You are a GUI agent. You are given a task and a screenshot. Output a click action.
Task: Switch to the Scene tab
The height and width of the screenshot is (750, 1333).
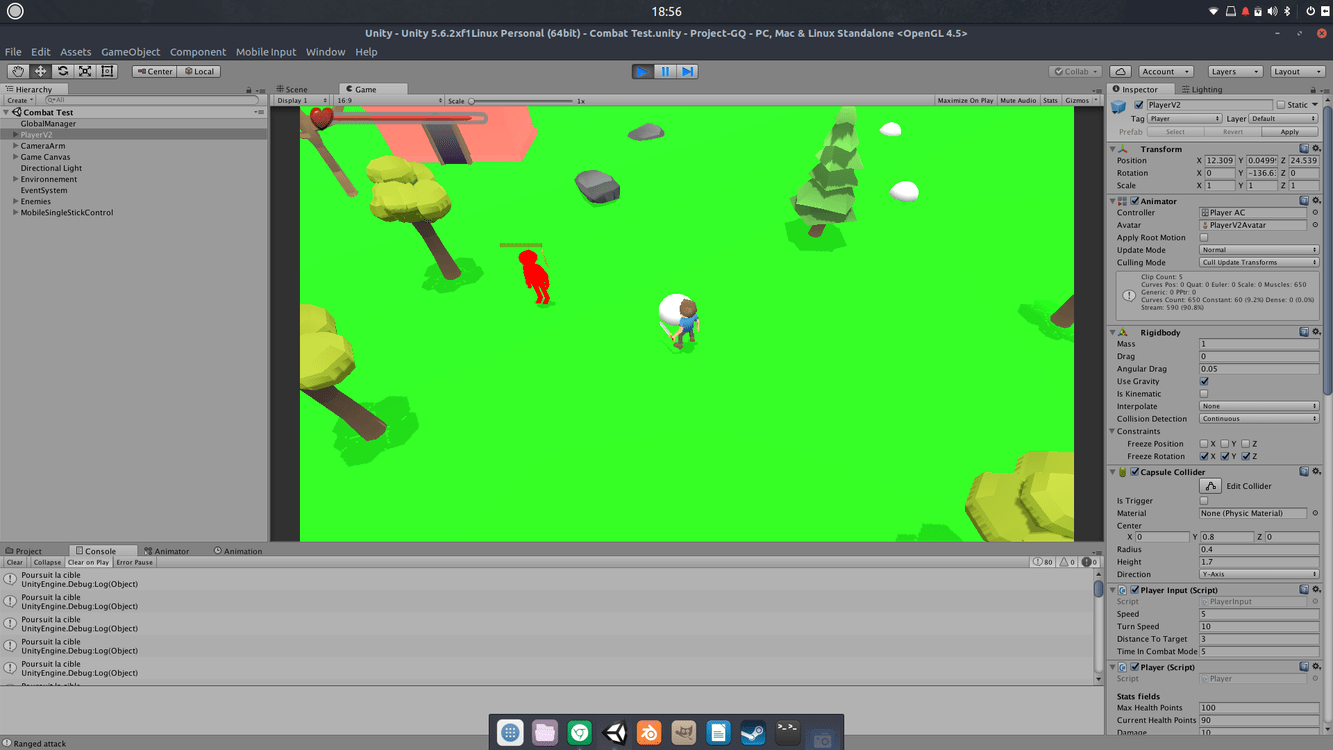pos(292,89)
